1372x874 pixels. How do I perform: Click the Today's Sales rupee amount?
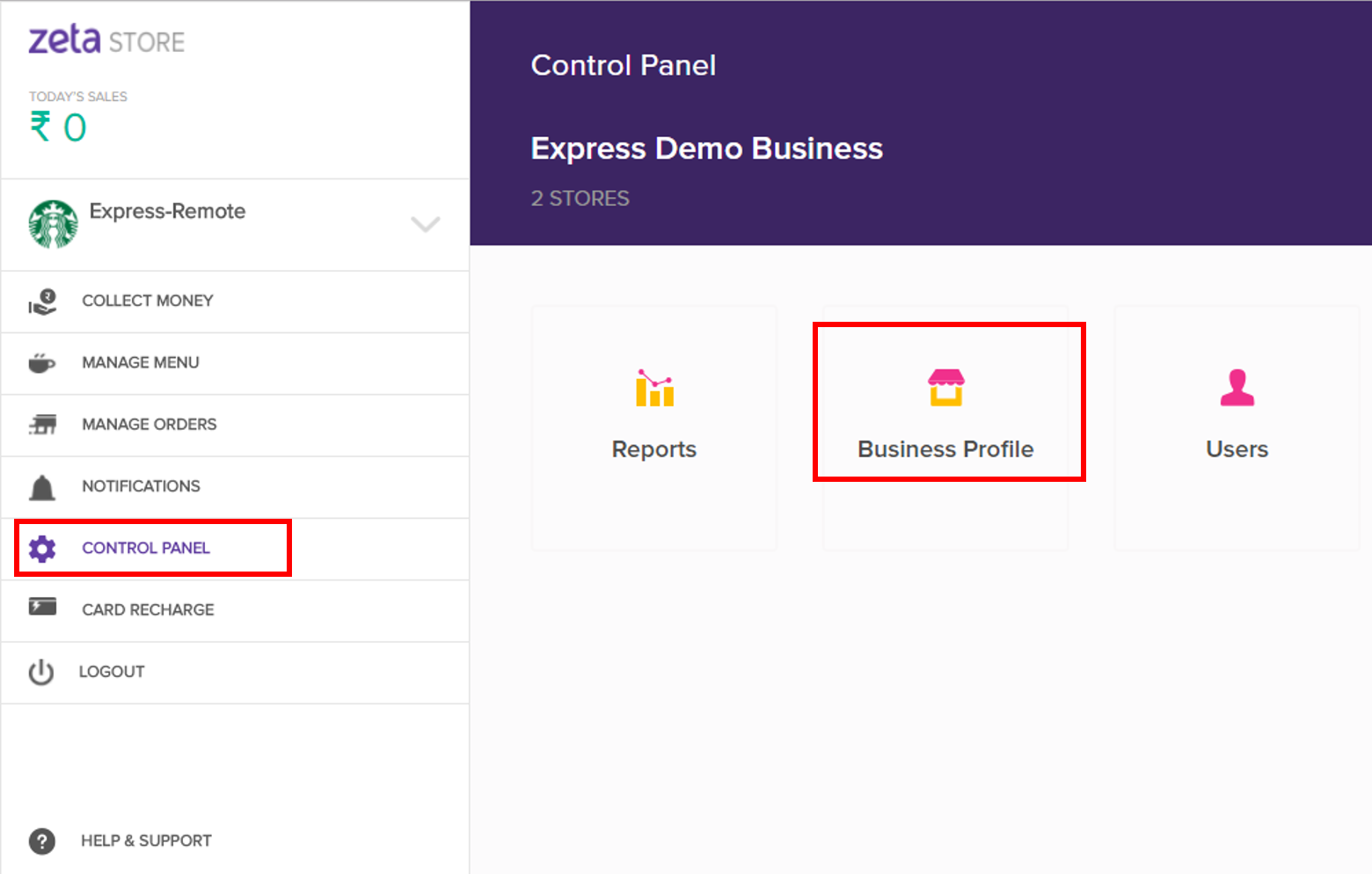pos(58,127)
